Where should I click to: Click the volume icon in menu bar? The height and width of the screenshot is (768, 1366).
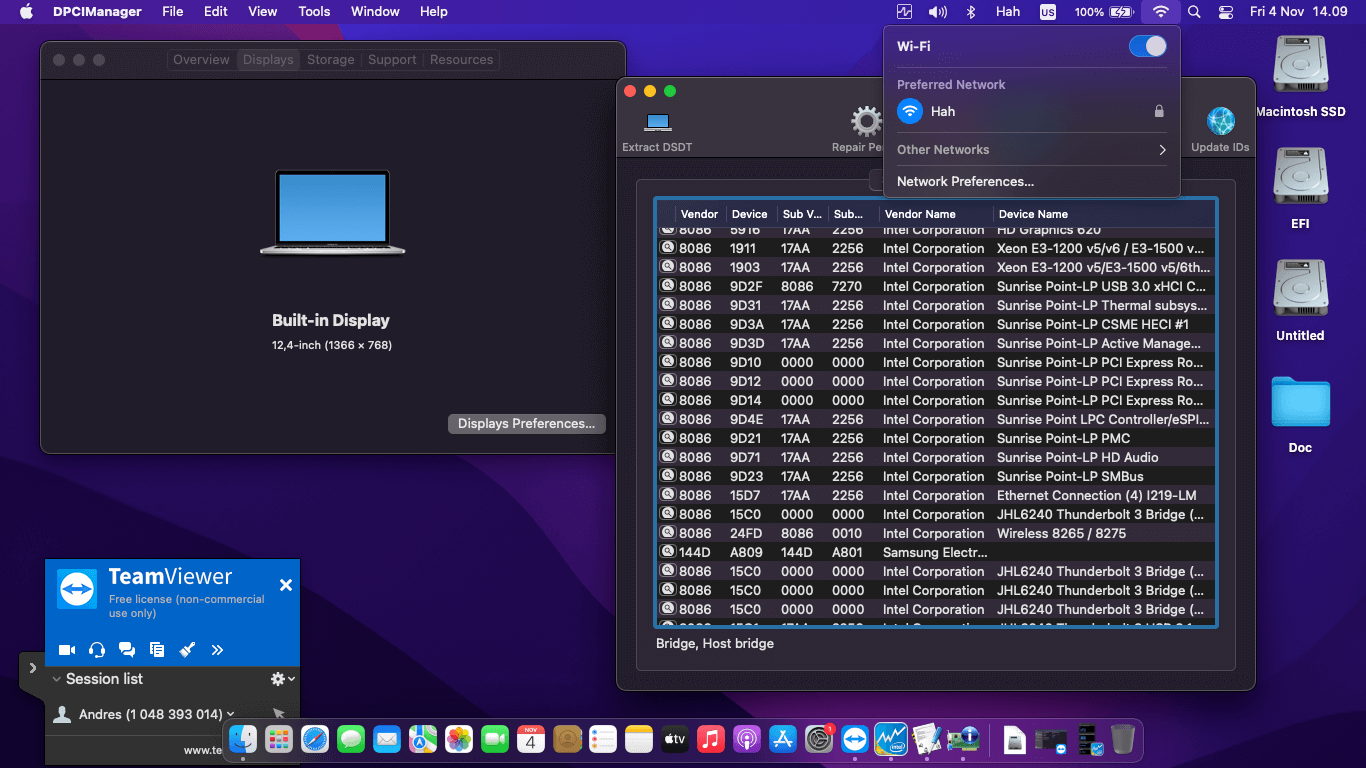pos(937,12)
